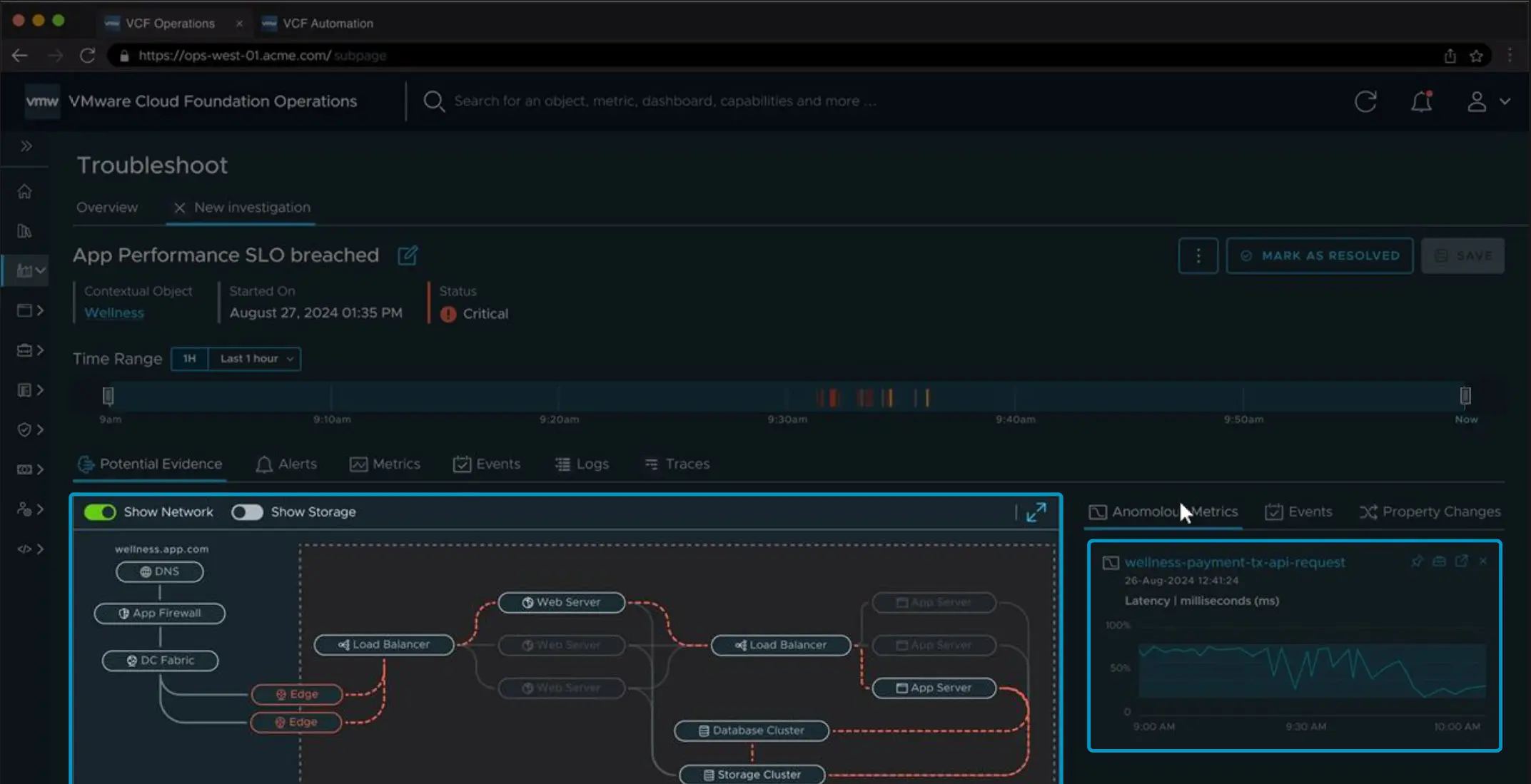Edit investigation title with pencil icon
The height and width of the screenshot is (784, 1531).
click(408, 255)
